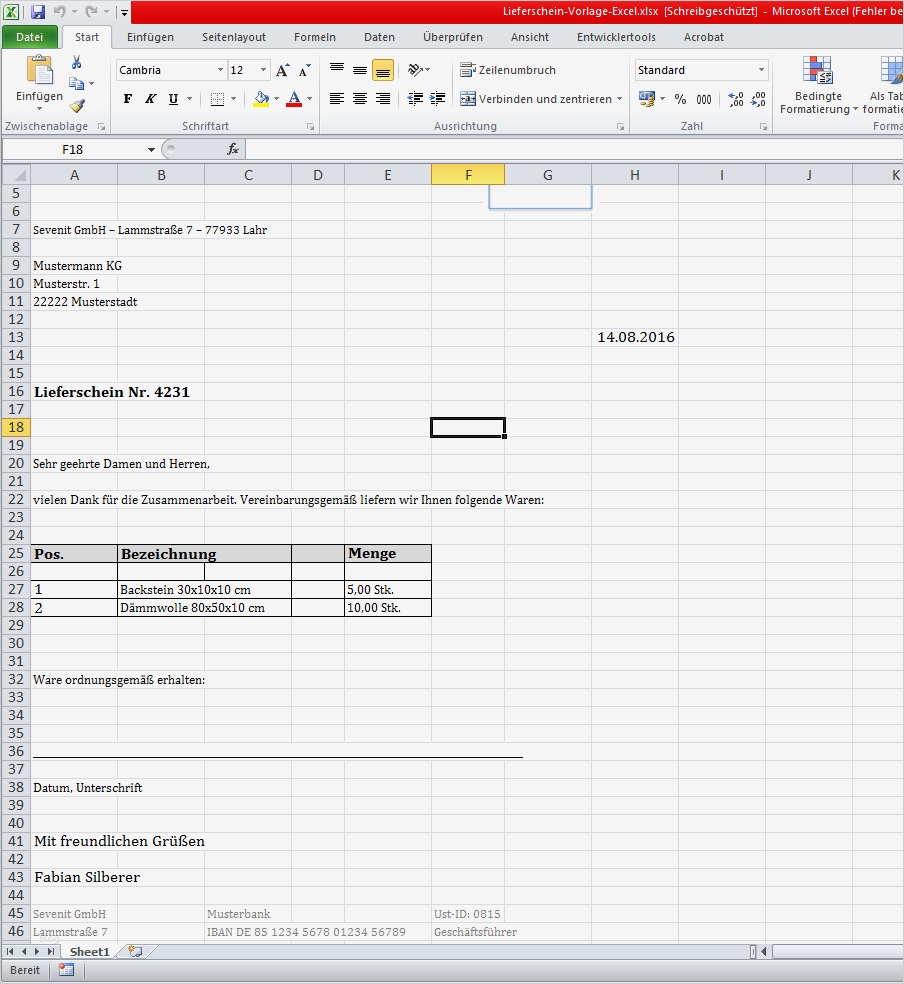Click the Speichern (save) button
Image resolution: width=904 pixels, height=984 pixels.
[36, 11]
